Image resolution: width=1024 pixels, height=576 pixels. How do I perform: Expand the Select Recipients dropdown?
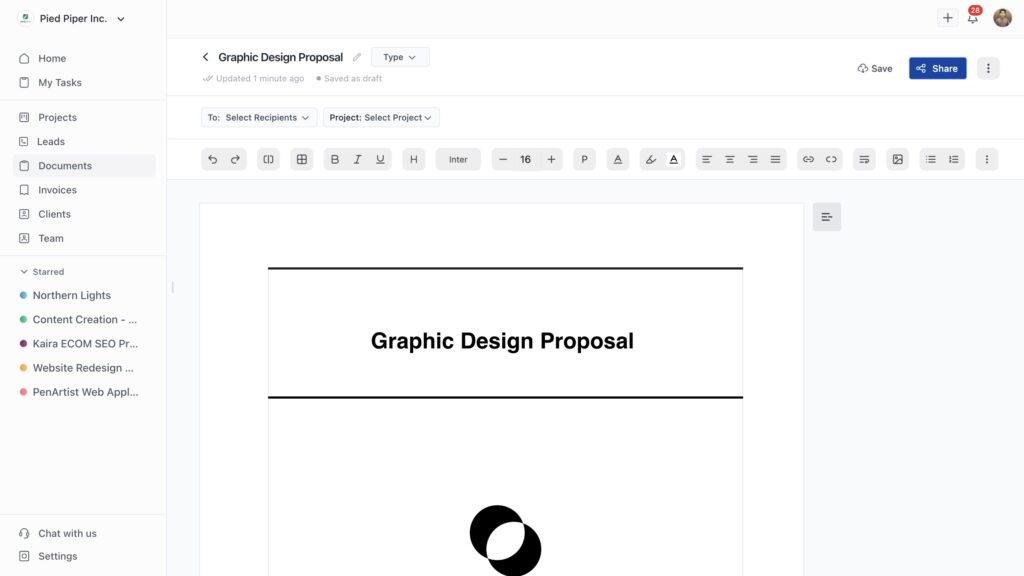coord(259,117)
